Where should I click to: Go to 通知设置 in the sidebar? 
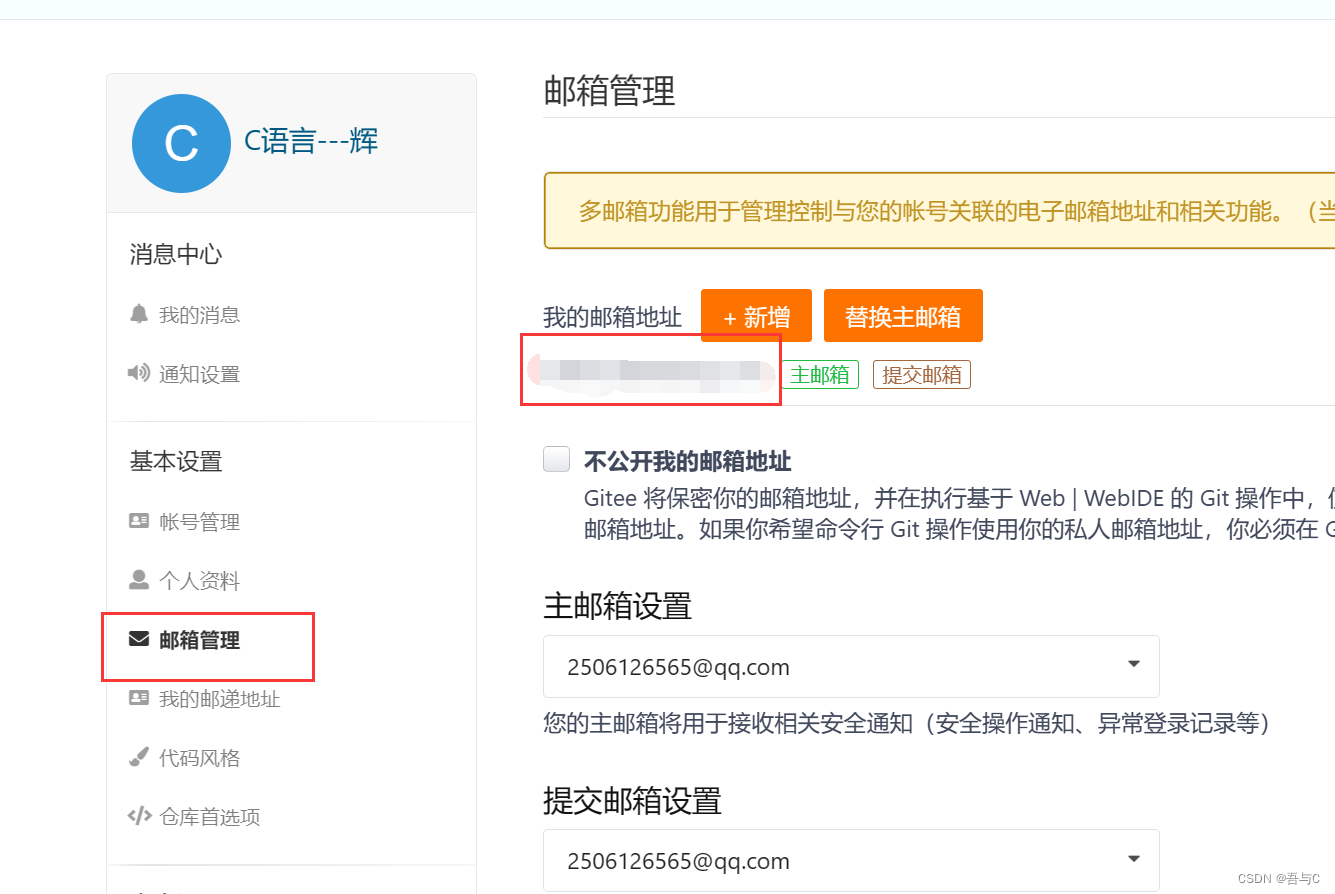coord(199,374)
